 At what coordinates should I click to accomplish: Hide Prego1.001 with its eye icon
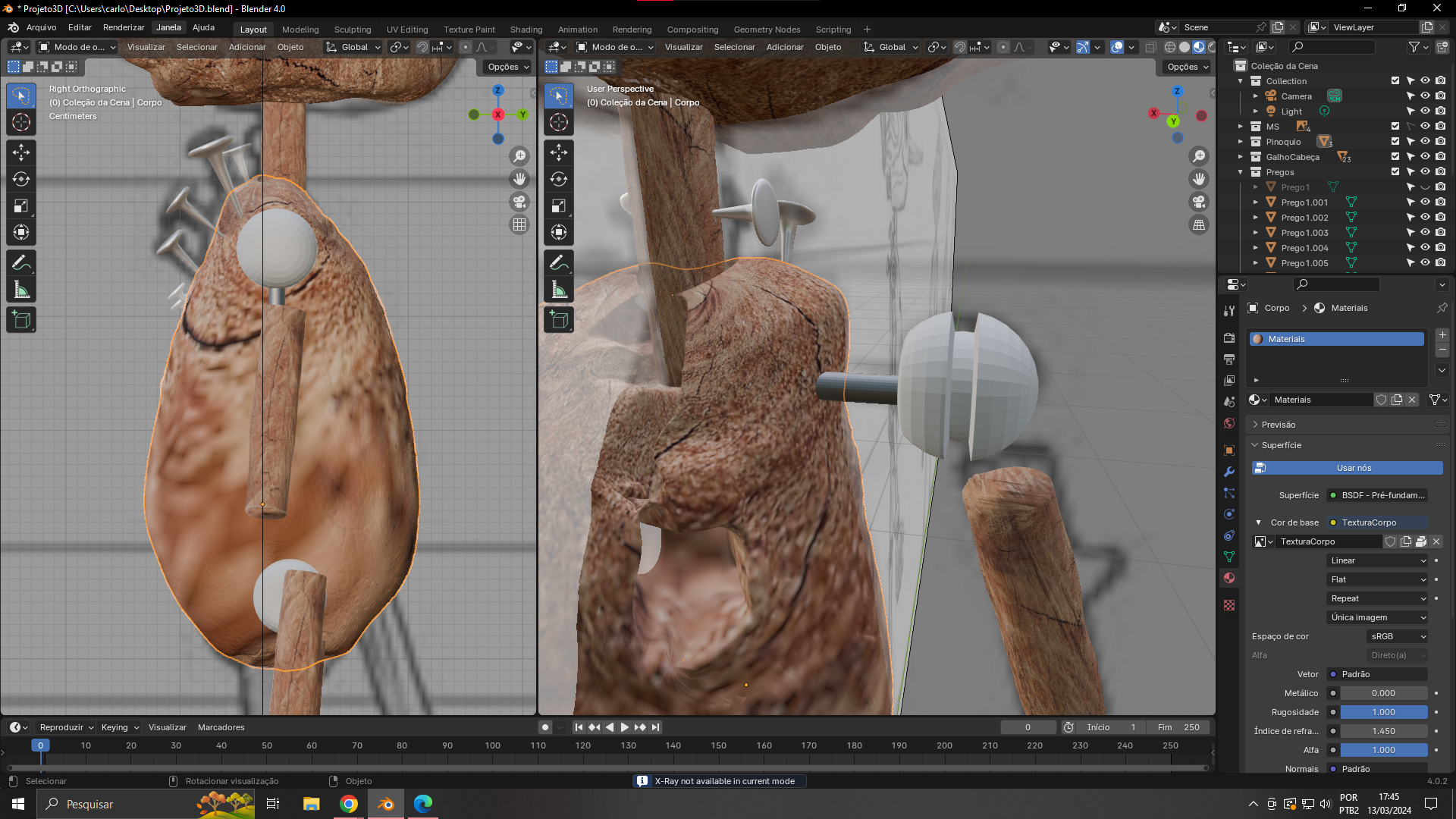click(x=1425, y=202)
